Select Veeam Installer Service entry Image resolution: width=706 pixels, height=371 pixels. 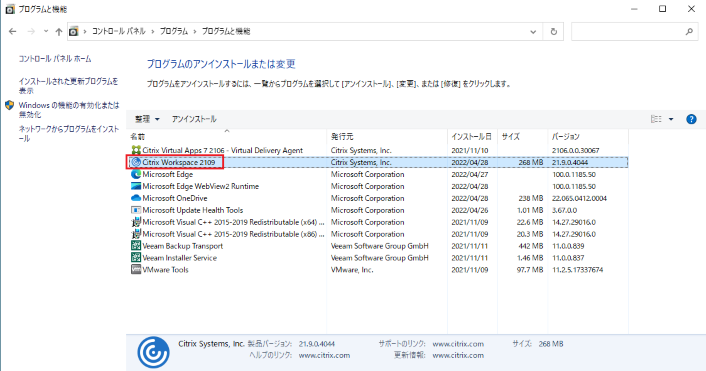click(377, 258)
